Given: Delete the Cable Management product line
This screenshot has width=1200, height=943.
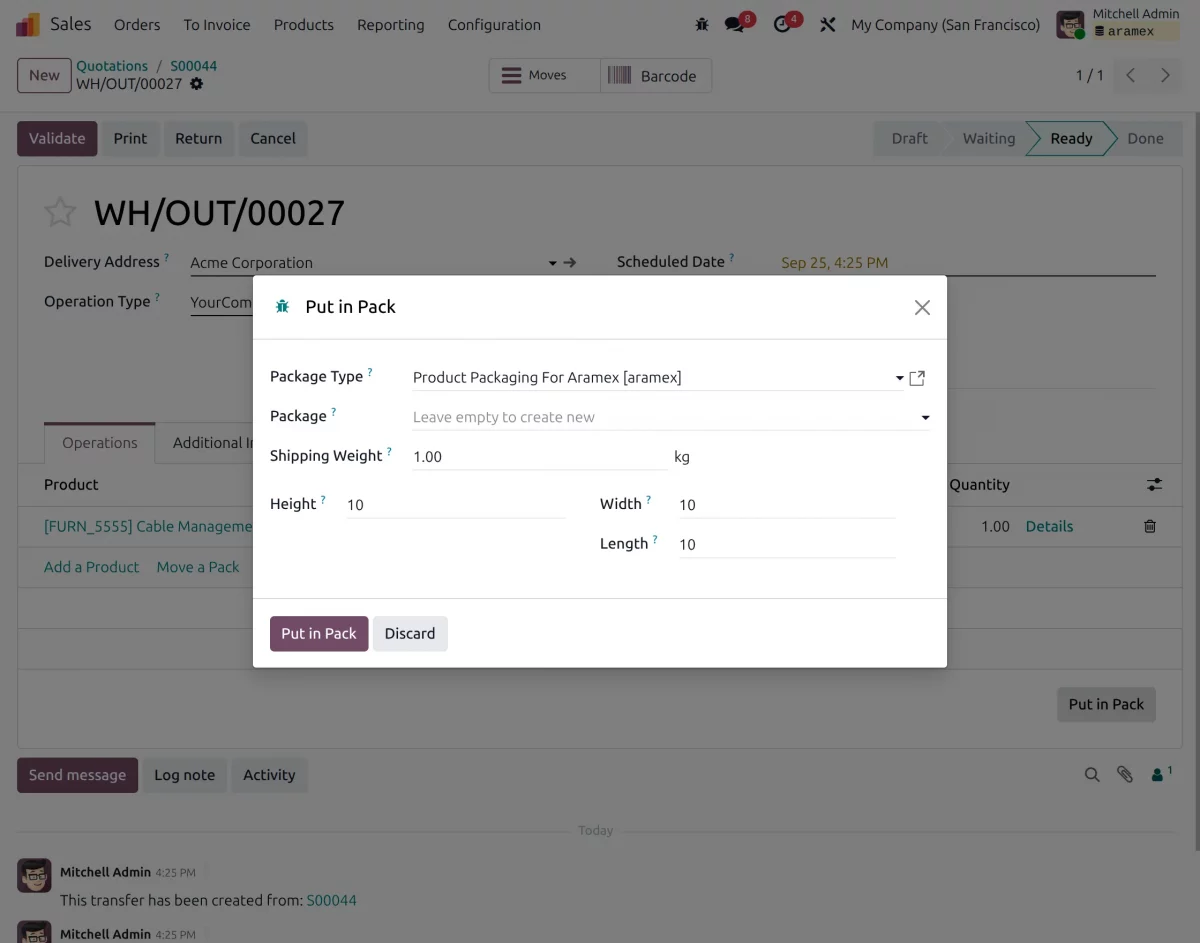Looking at the screenshot, I should click(1150, 526).
